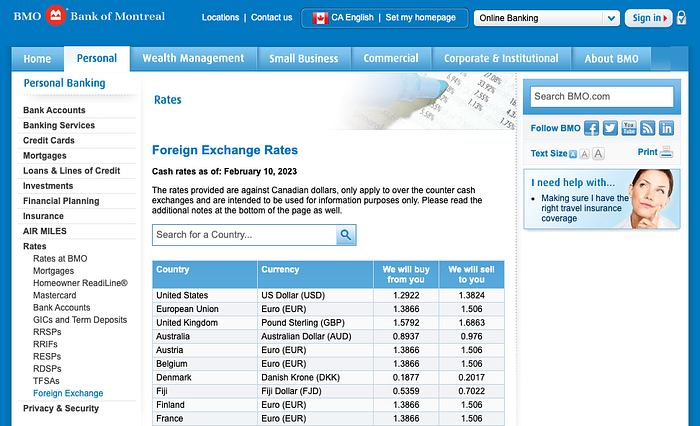
Task: Open RRSPs rates sub-link
Action: click(x=47, y=332)
